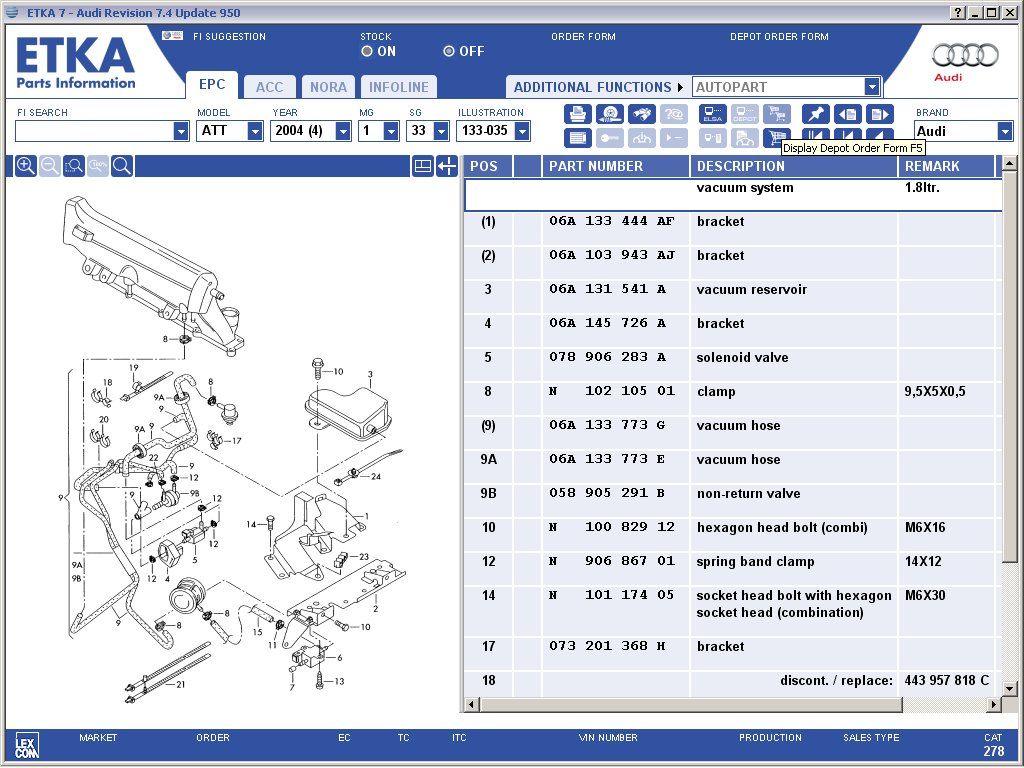Click the greyed computer-to-tower icon
1024x768 pixels.
[712, 138]
